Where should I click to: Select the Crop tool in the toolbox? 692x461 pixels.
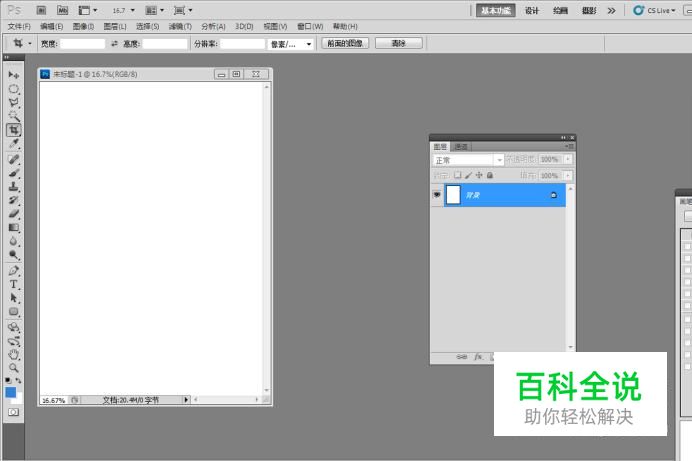(14, 130)
